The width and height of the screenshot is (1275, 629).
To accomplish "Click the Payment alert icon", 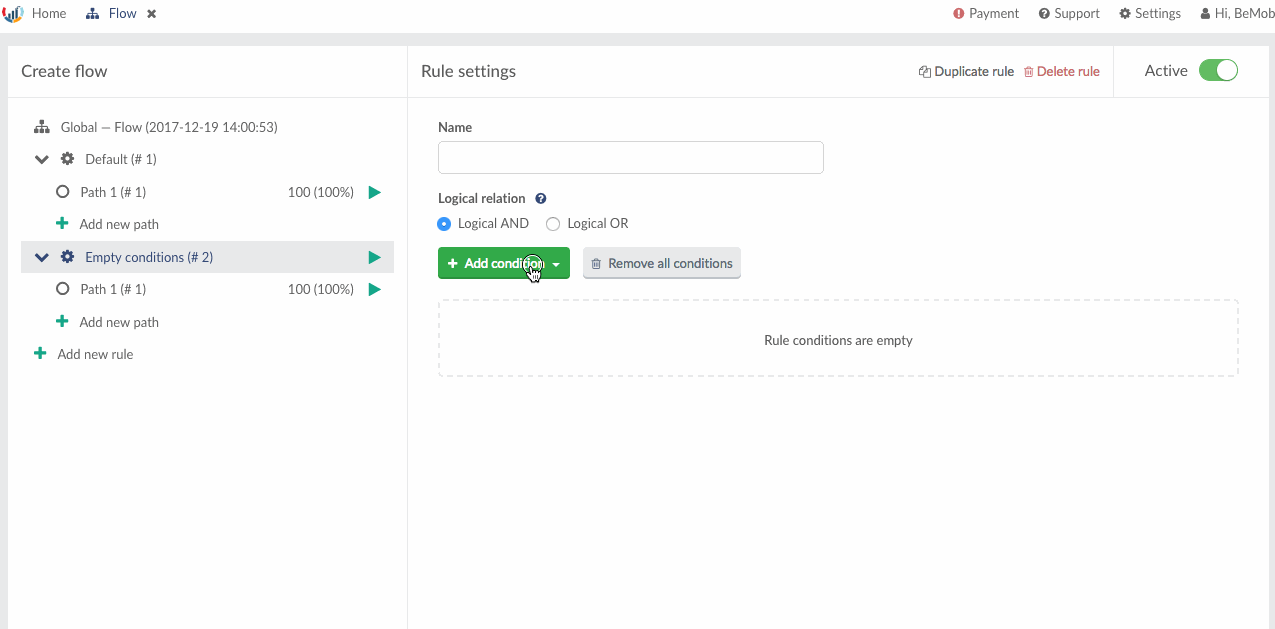I will pyautogui.click(x=959, y=14).
